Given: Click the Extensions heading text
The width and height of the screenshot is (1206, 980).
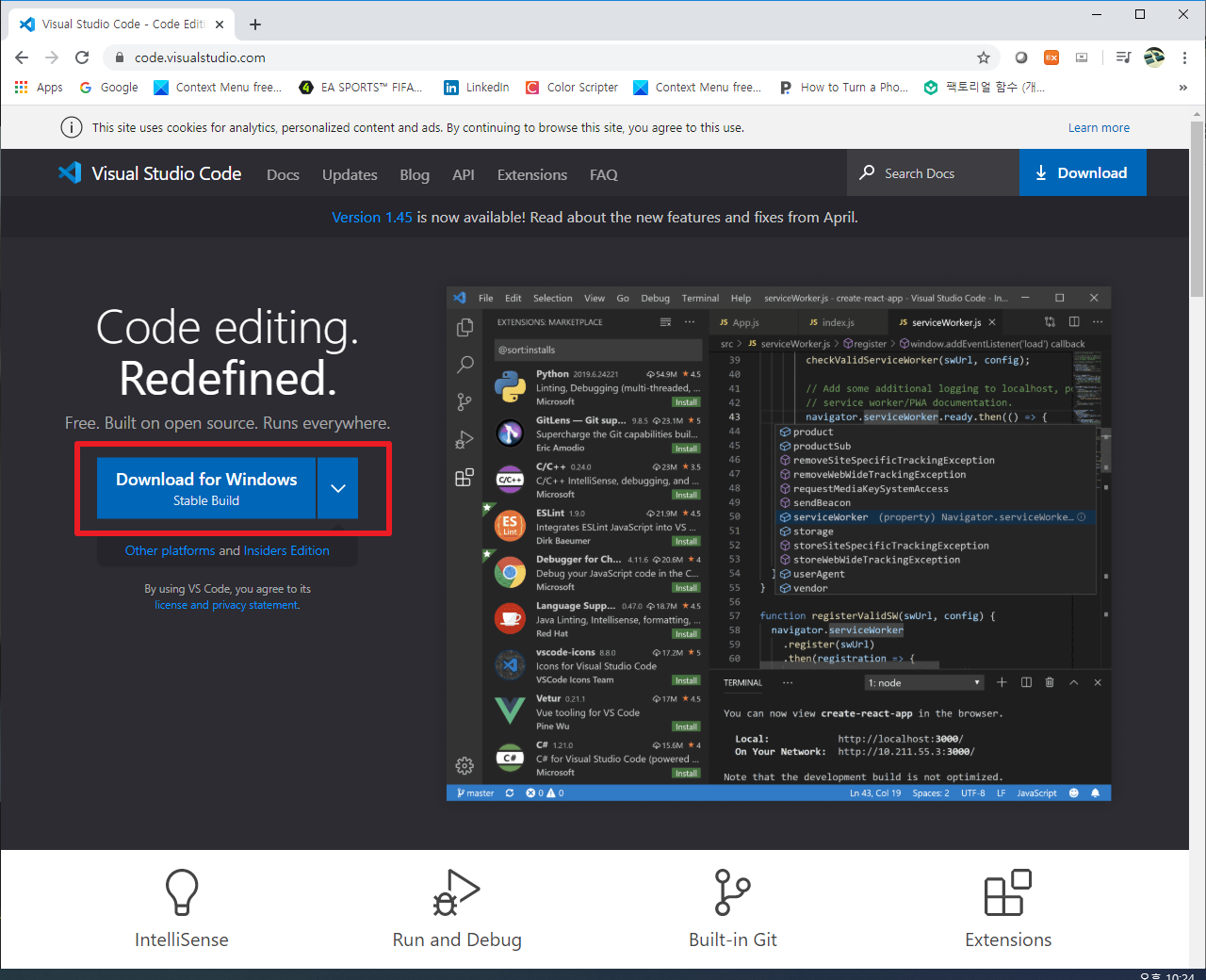Looking at the screenshot, I should click(1008, 939).
